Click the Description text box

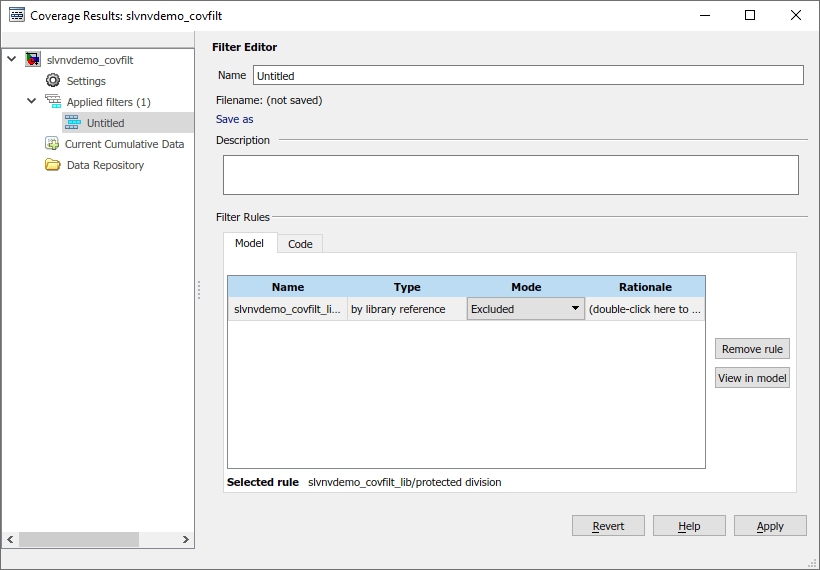click(x=510, y=175)
